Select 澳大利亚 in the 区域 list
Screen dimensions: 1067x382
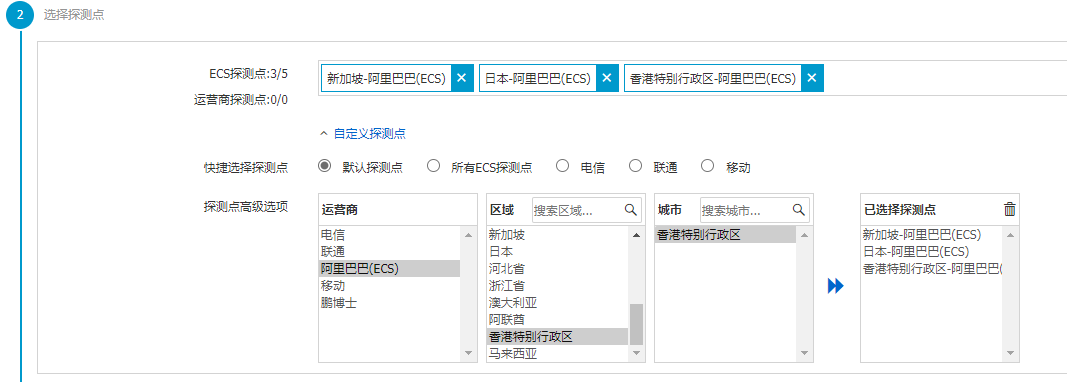tap(558, 303)
